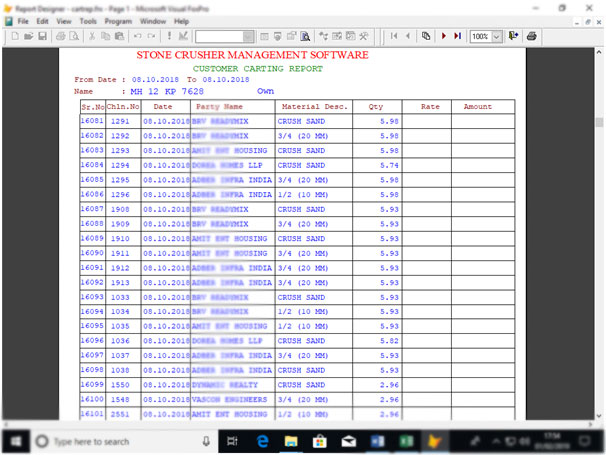Viewport: 606px width, 455px height.
Task: Click the Run exclamation mark icon
Action: click(x=169, y=36)
